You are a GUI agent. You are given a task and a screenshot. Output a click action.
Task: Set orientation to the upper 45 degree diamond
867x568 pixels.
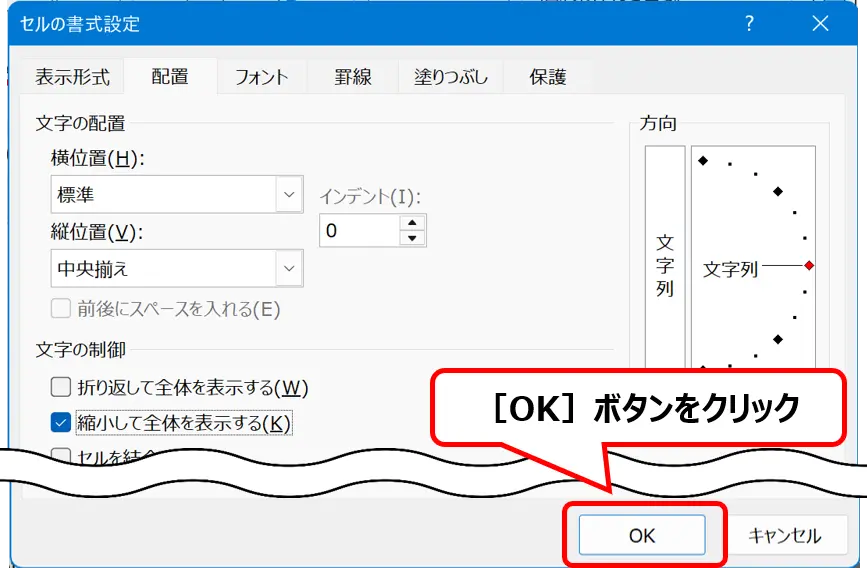(778, 191)
